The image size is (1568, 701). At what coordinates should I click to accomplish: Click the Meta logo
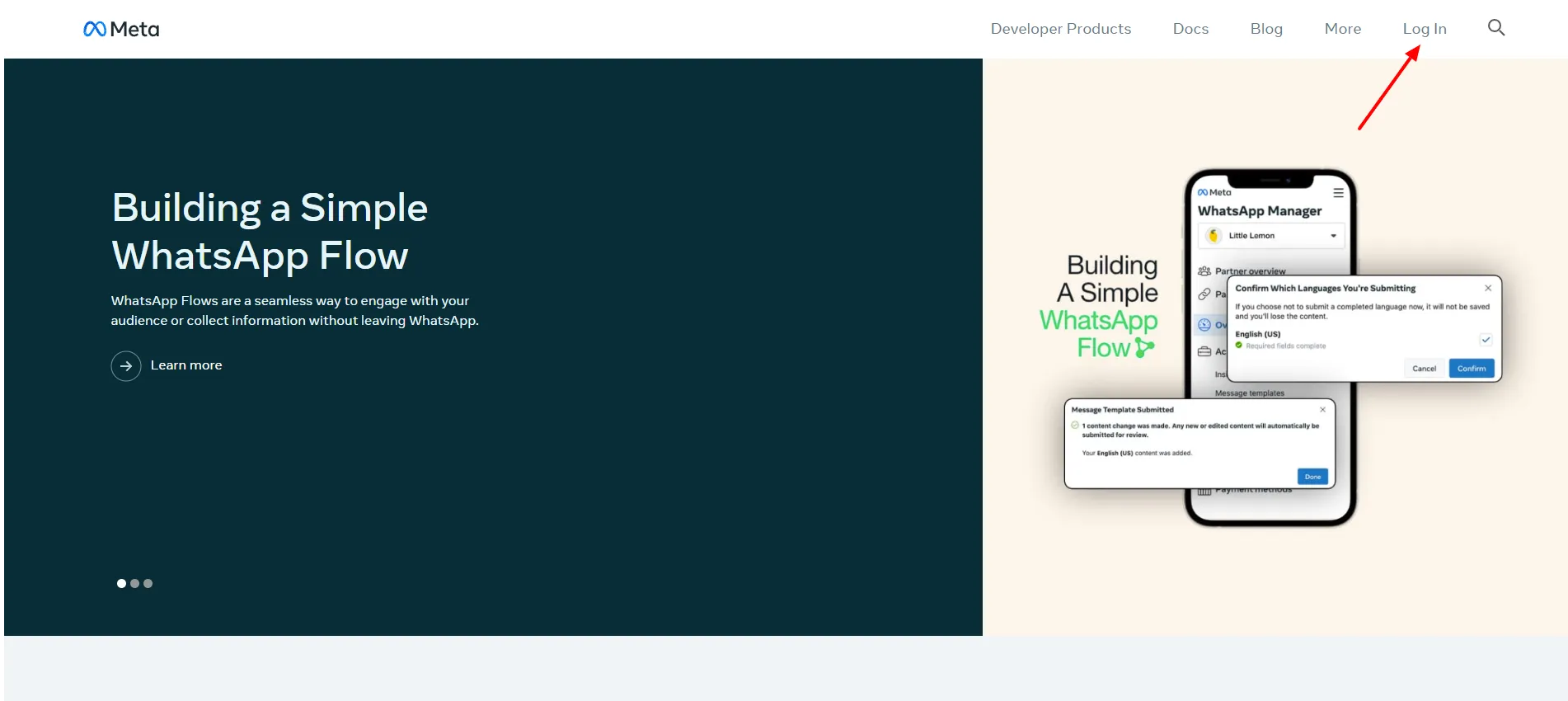coord(121,29)
